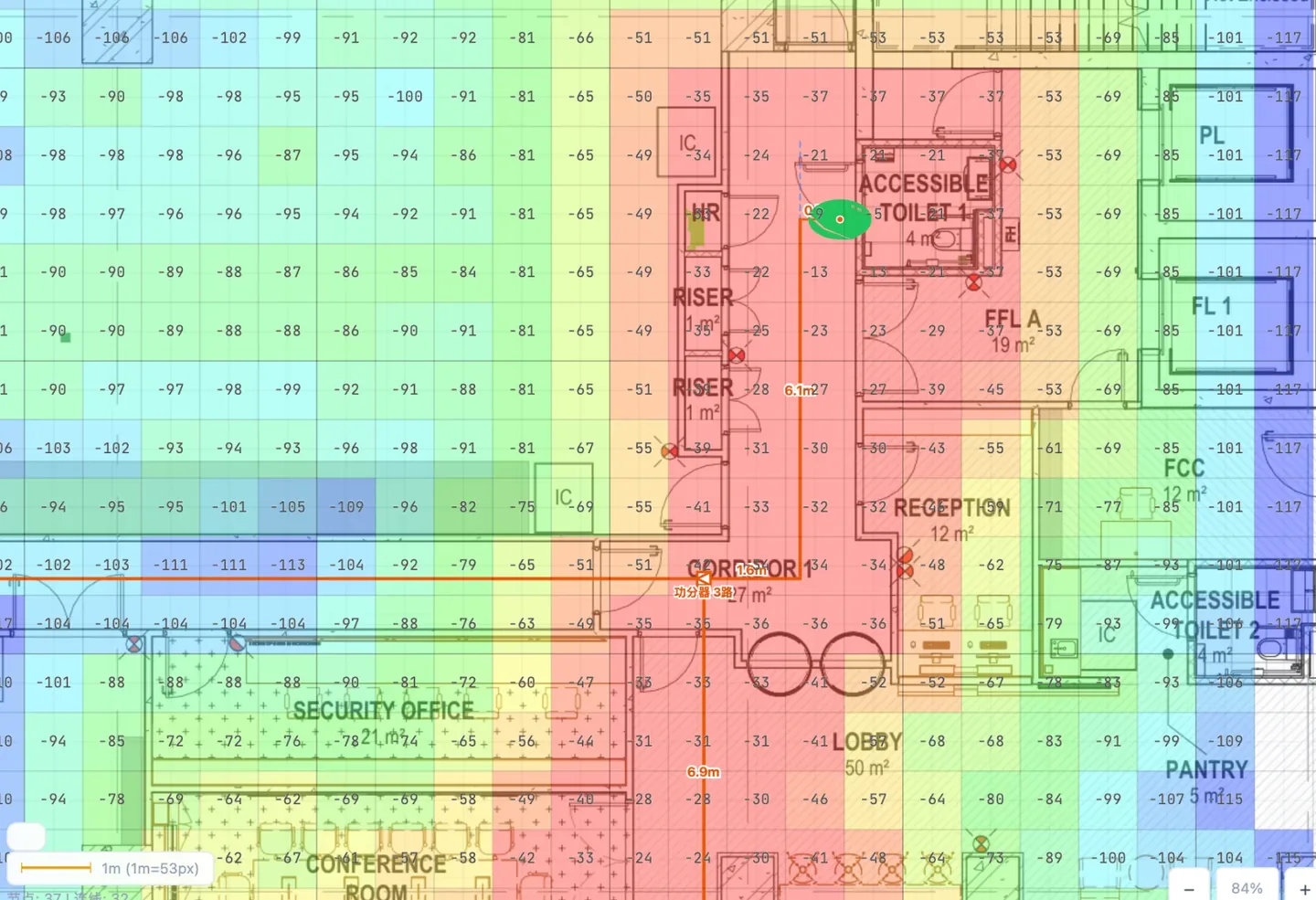
Task: Click the PL lift label
Action: tap(1212, 136)
